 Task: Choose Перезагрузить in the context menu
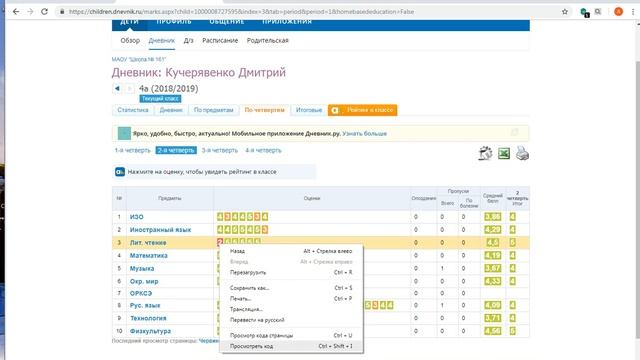tap(291, 272)
